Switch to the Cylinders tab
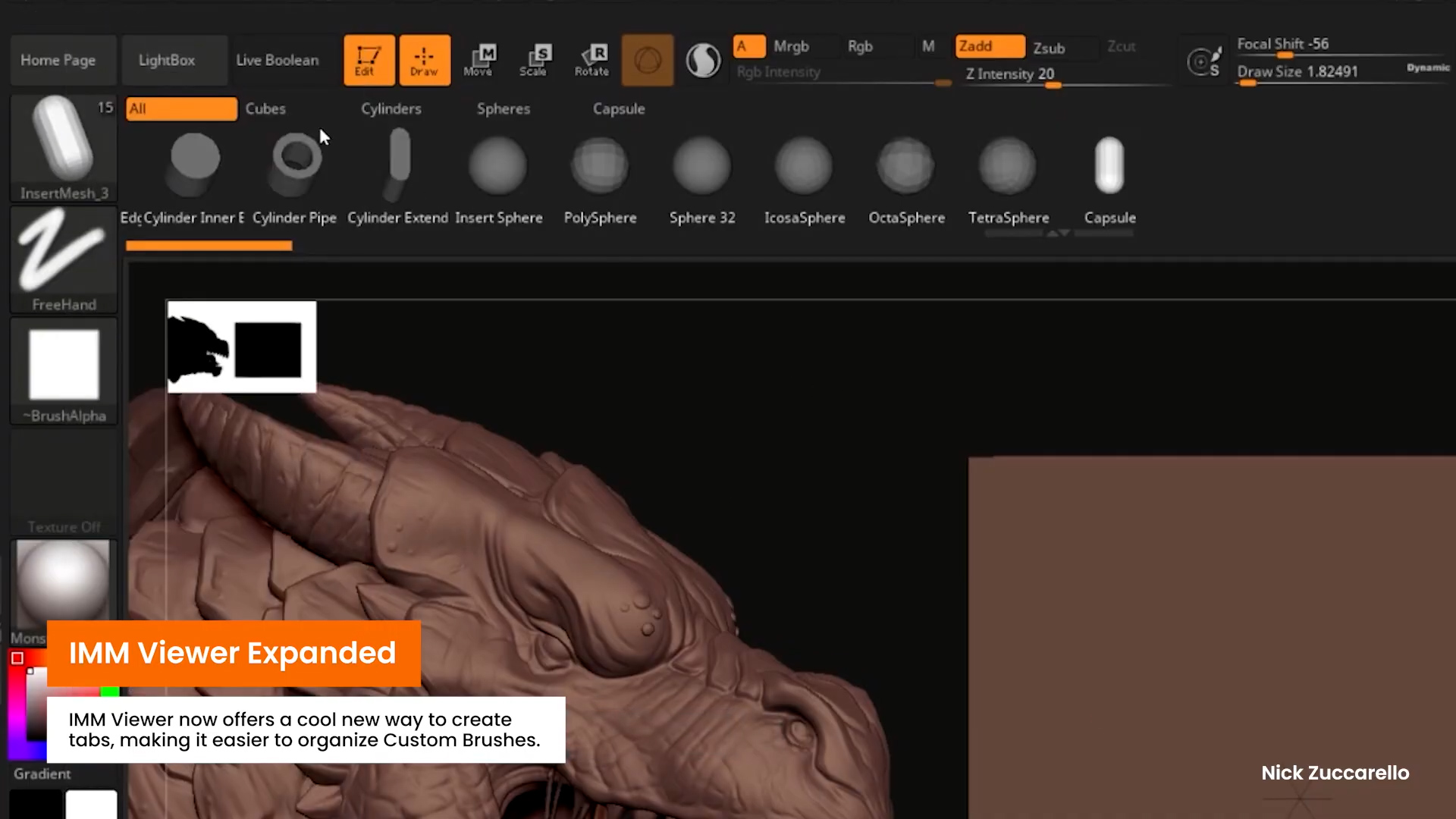 pyautogui.click(x=391, y=108)
